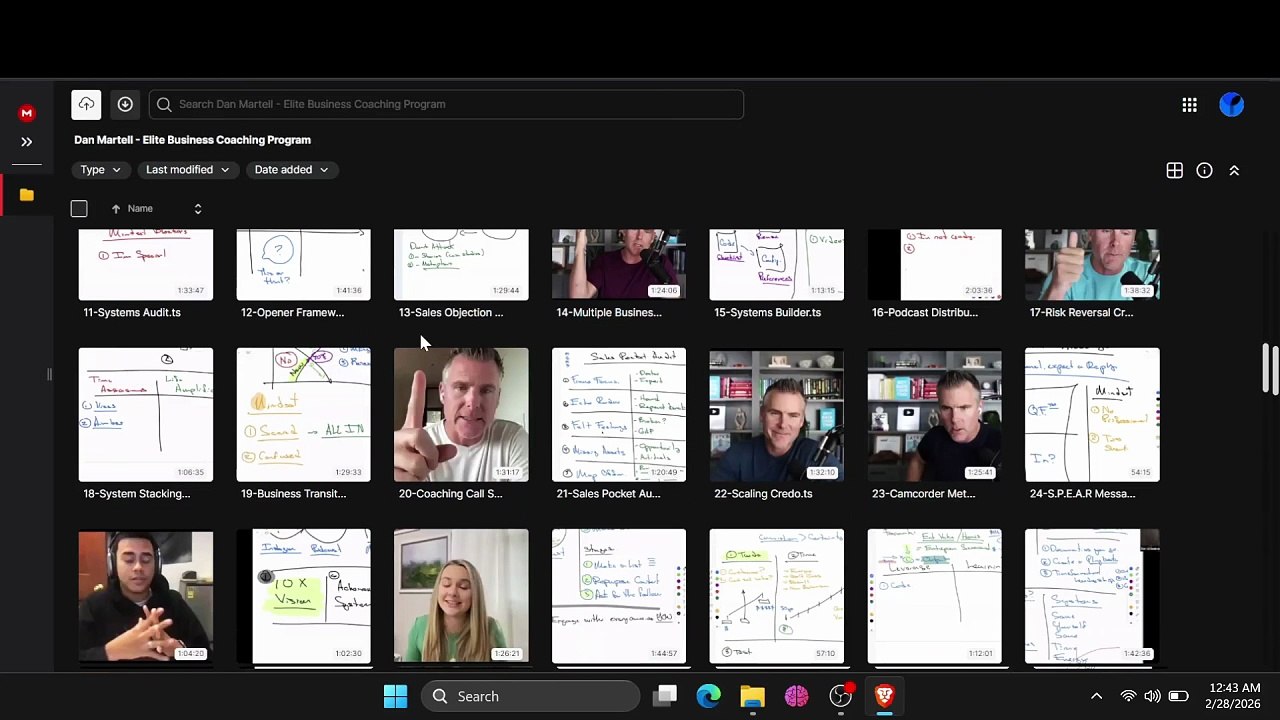Open the video thumbnail with duration 1:26:21
Viewport: 1280px width, 720px height.
[461, 597]
